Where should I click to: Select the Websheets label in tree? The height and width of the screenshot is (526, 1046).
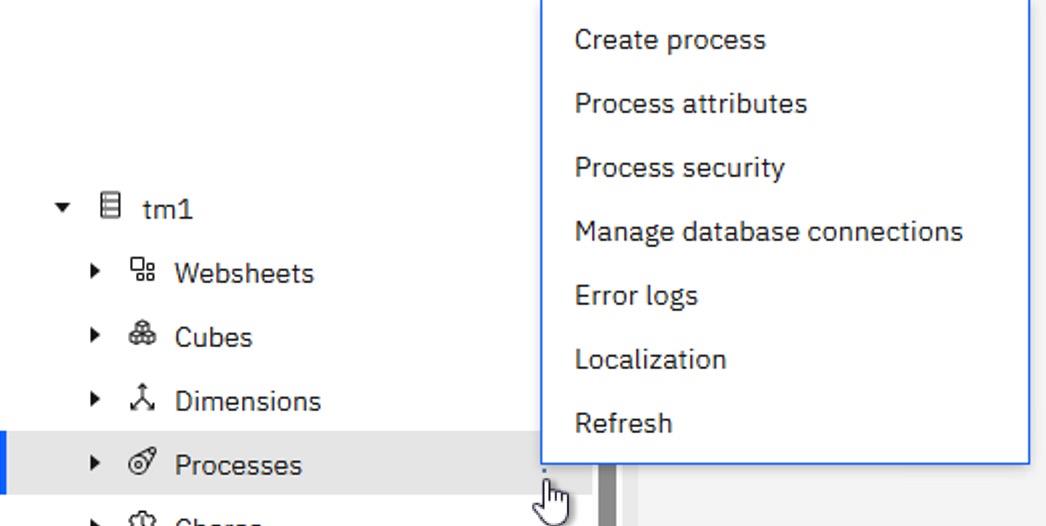[244, 273]
